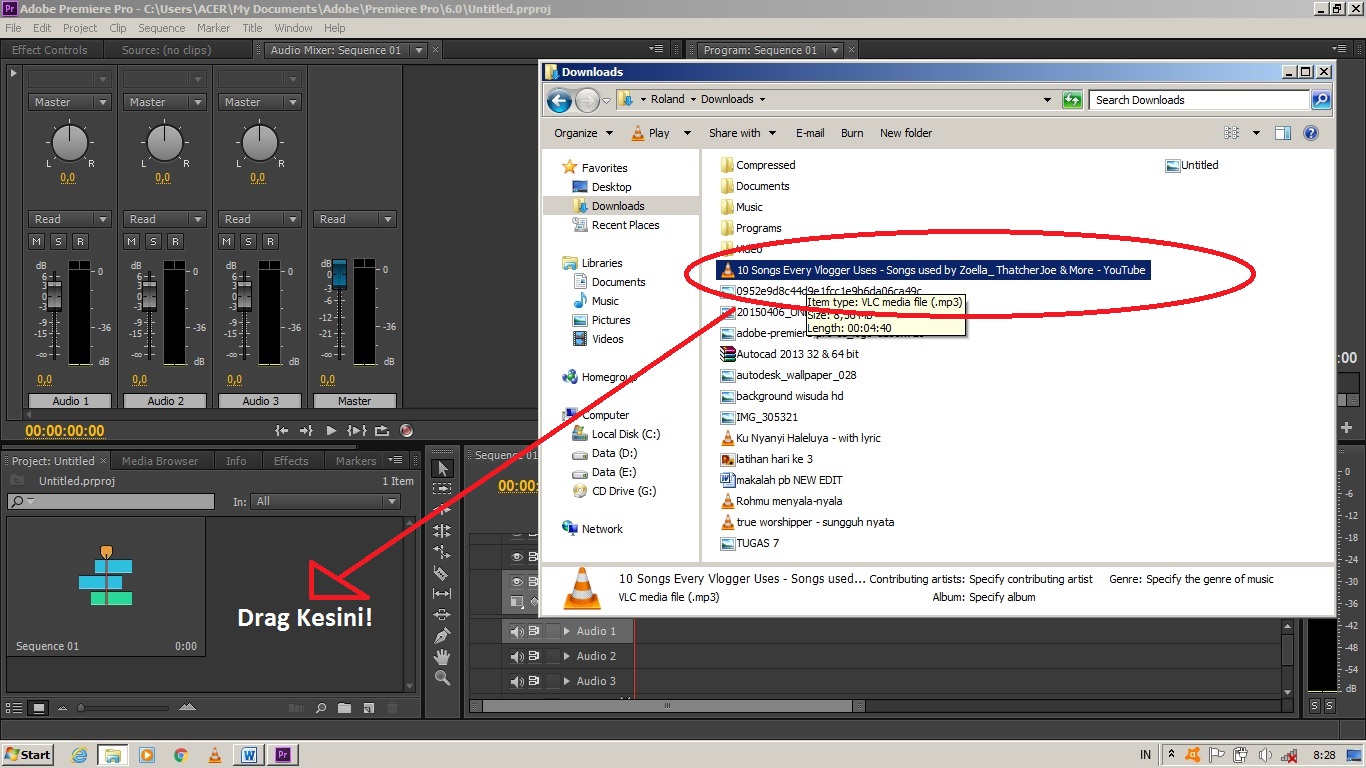The image size is (1366, 768).
Task: Click the Play button in the Program monitor controls
Action: pos(330,430)
